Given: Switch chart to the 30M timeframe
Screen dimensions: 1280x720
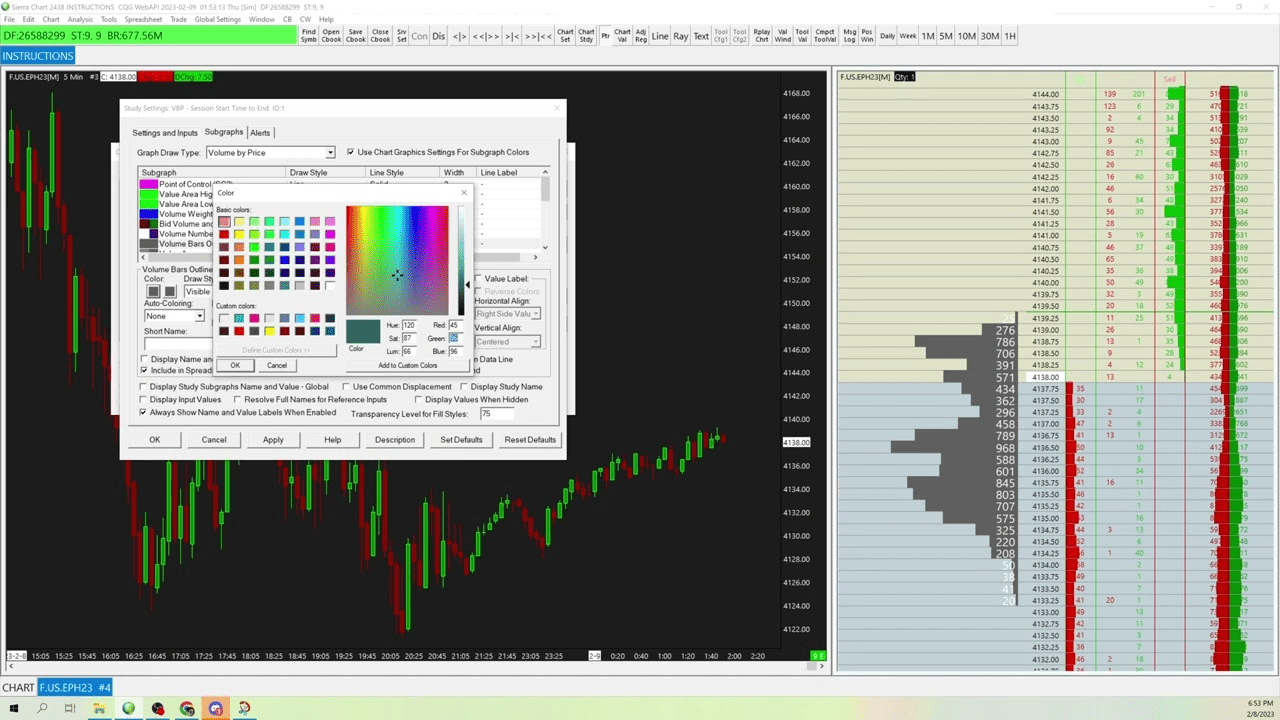Looking at the screenshot, I should (989, 36).
